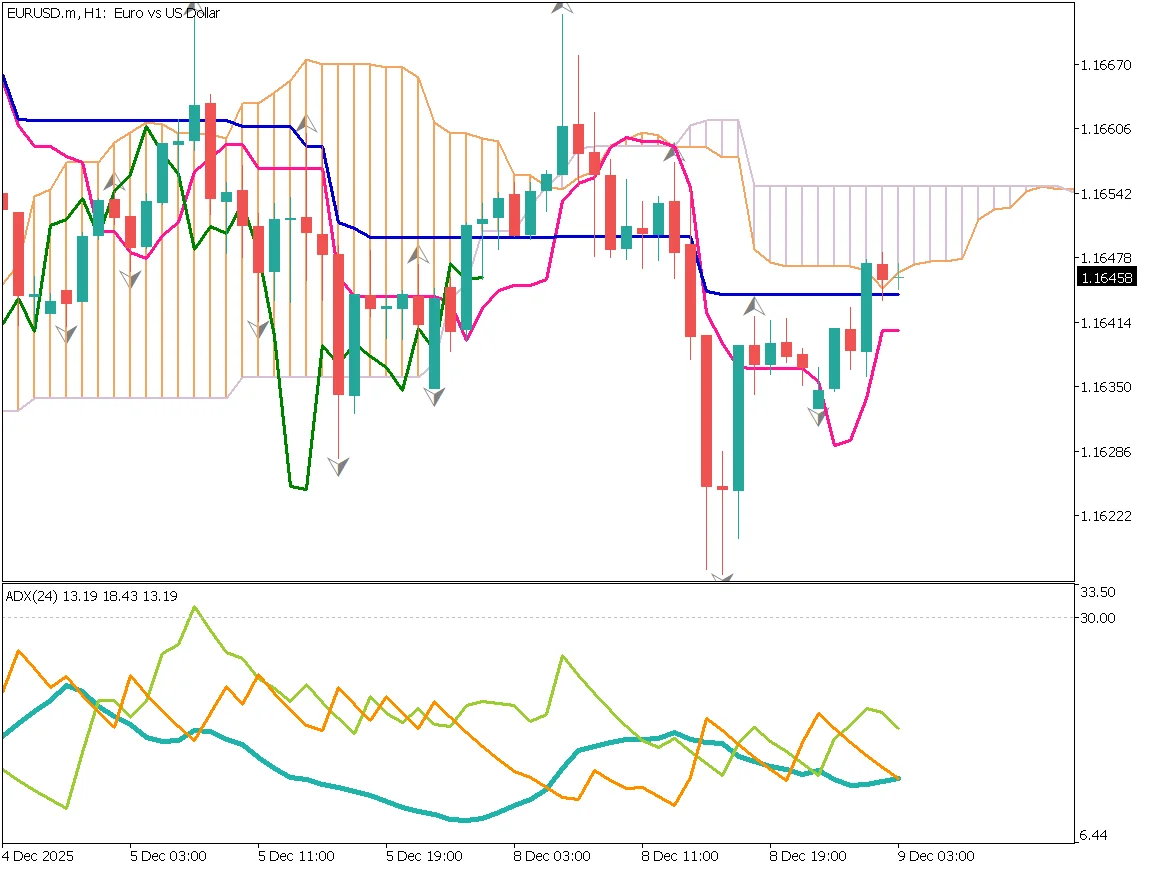Click the fractal arrow atop the blue line near 5 Dec 11:00

click(x=308, y=125)
